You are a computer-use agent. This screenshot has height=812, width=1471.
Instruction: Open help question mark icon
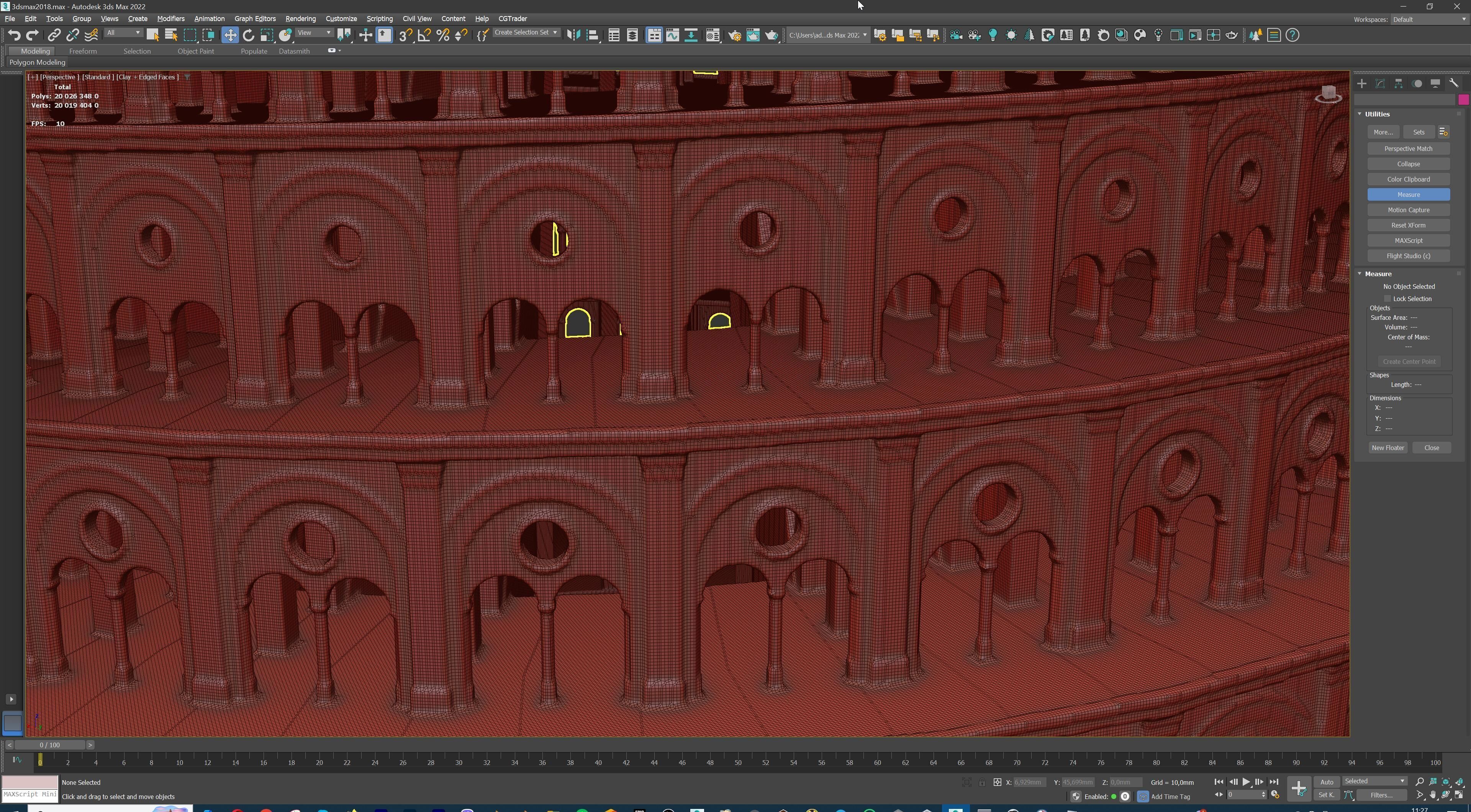[1292, 35]
